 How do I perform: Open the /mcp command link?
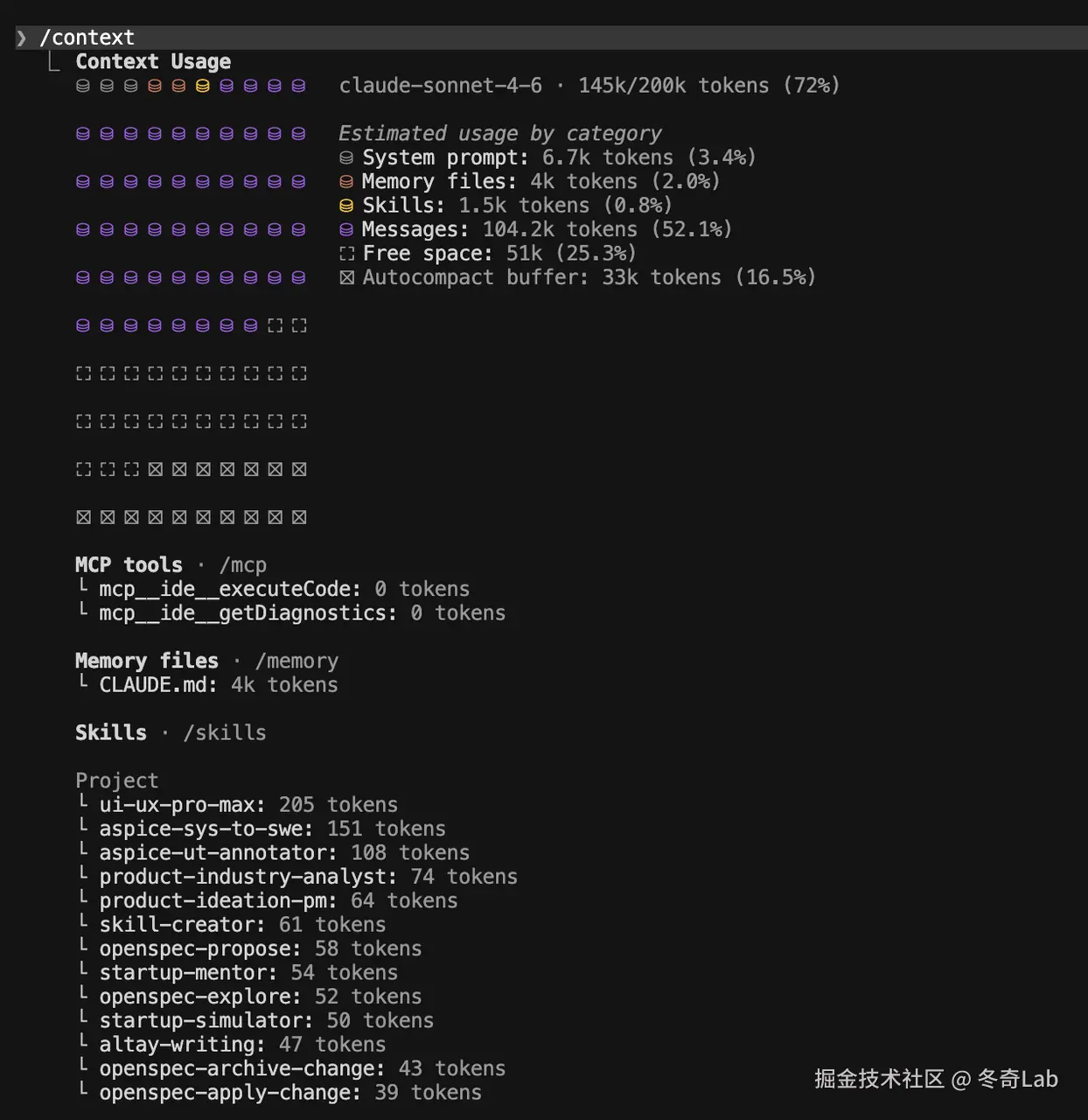click(242, 565)
